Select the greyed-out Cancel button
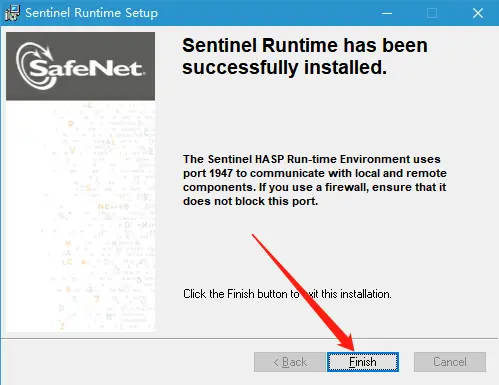The height and width of the screenshot is (385, 499). [x=450, y=362]
